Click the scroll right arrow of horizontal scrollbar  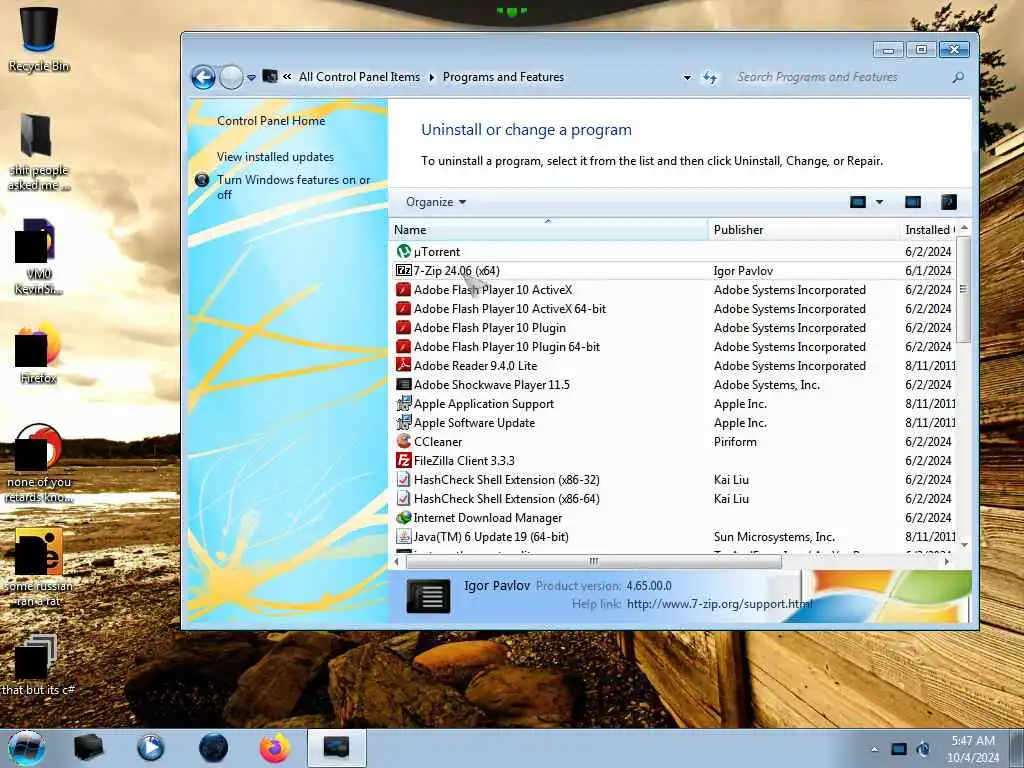[946, 562]
